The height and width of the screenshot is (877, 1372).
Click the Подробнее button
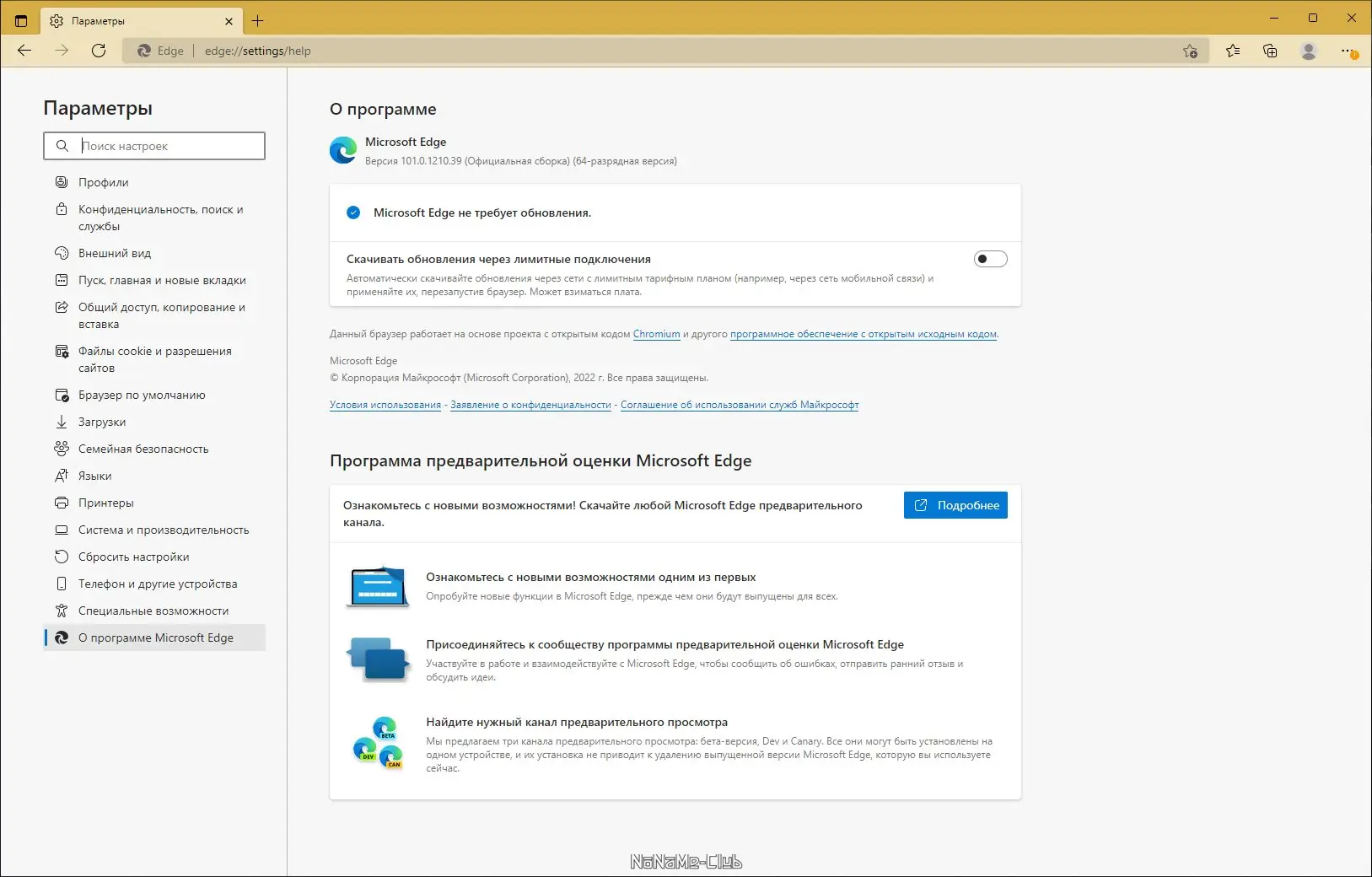tap(955, 505)
